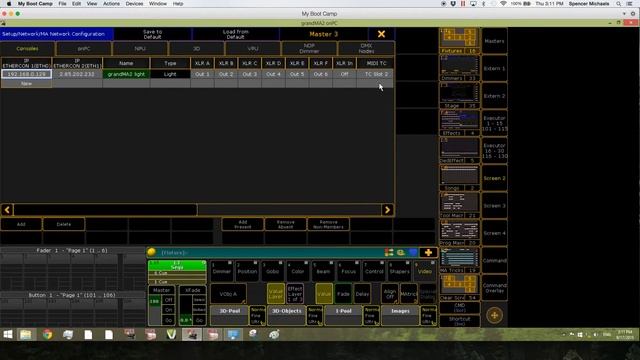Toggle Align Off button
This screenshot has height=360, width=640.
pos(390,293)
